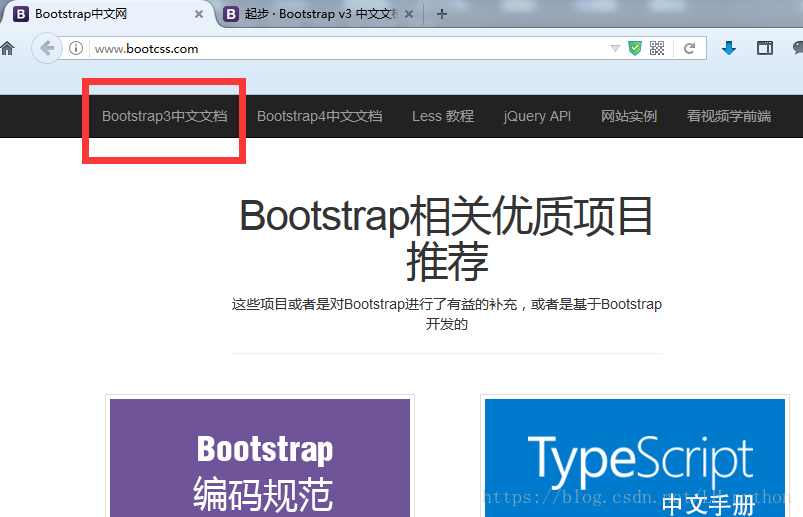The width and height of the screenshot is (803, 517).
Task: Open the QR code icon in address bar
Action: (x=657, y=49)
